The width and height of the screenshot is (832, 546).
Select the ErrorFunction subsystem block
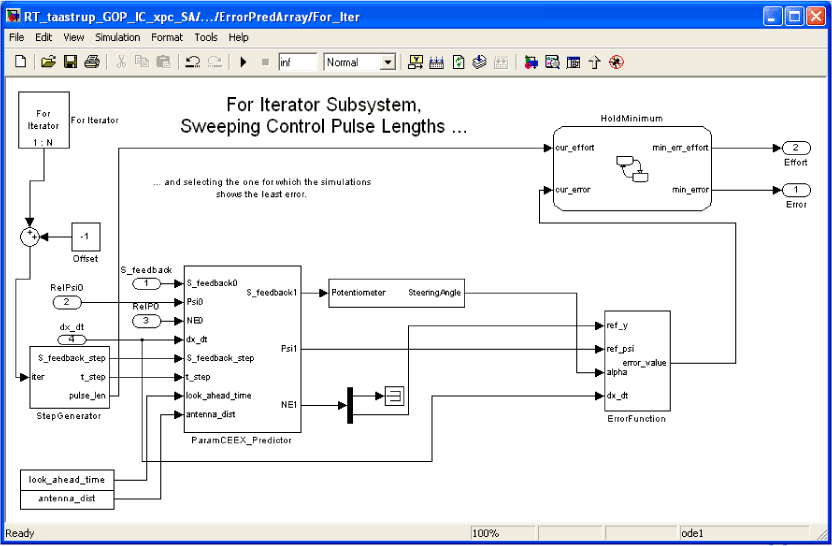(x=637, y=361)
